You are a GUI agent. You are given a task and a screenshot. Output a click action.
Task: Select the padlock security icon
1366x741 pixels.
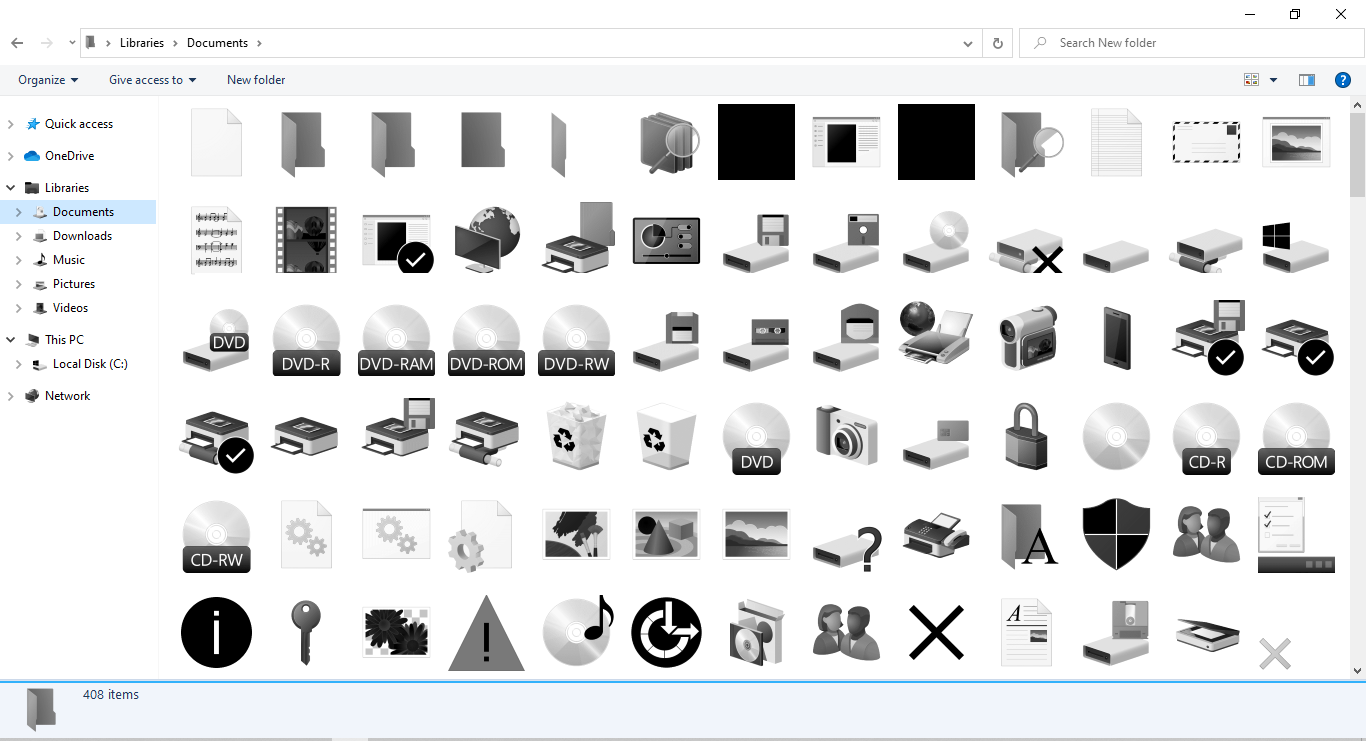coord(1026,437)
